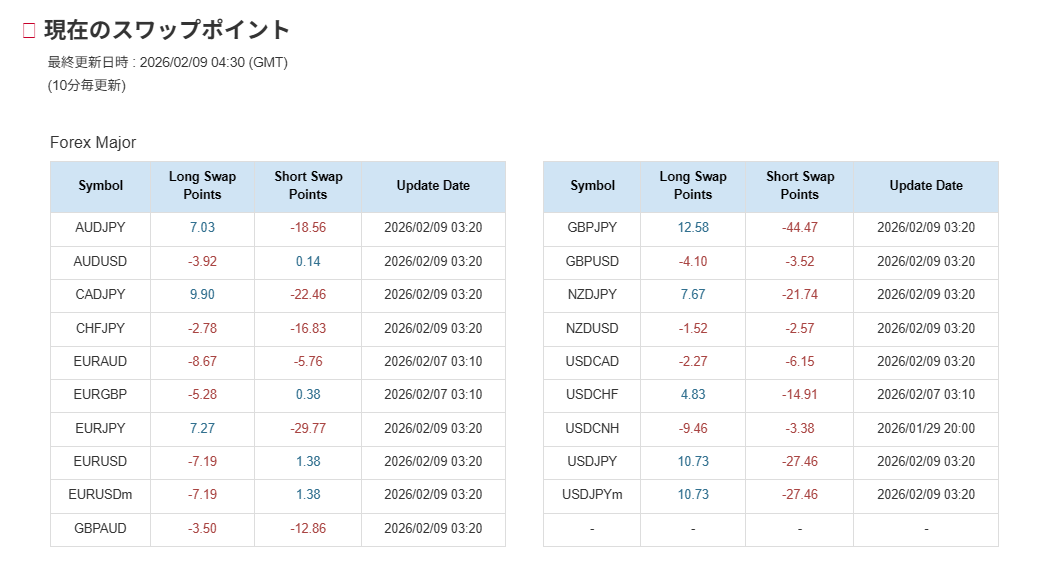The height and width of the screenshot is (565, 1039).
Task: Click the icon beside the 現在のスワップポイント heading
Action: point(29,31)
